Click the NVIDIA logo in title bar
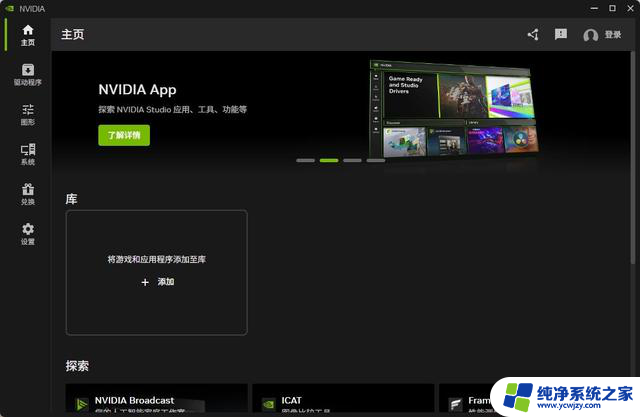The height and width of the screenshot is (417, 640). coord(10,9)
